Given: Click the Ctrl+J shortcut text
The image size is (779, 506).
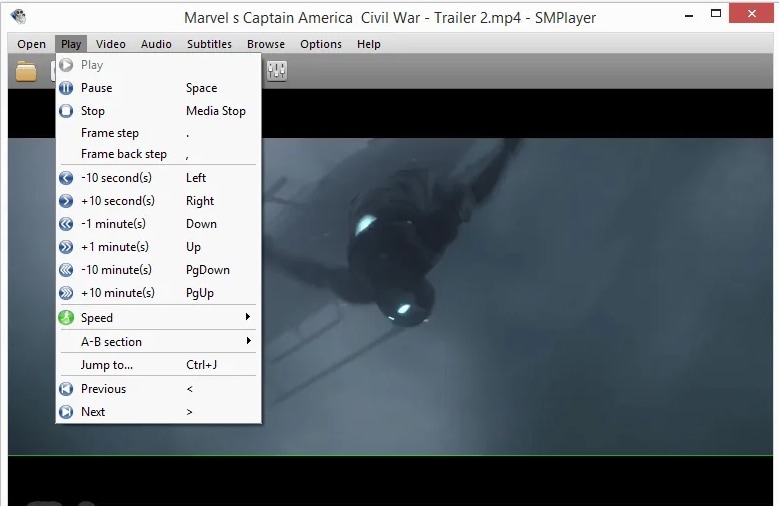Looking at the screenshot, I should coord(201,365).
